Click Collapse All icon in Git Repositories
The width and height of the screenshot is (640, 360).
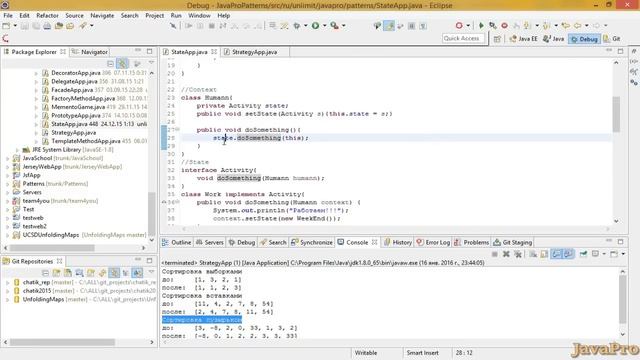(45, 273)
